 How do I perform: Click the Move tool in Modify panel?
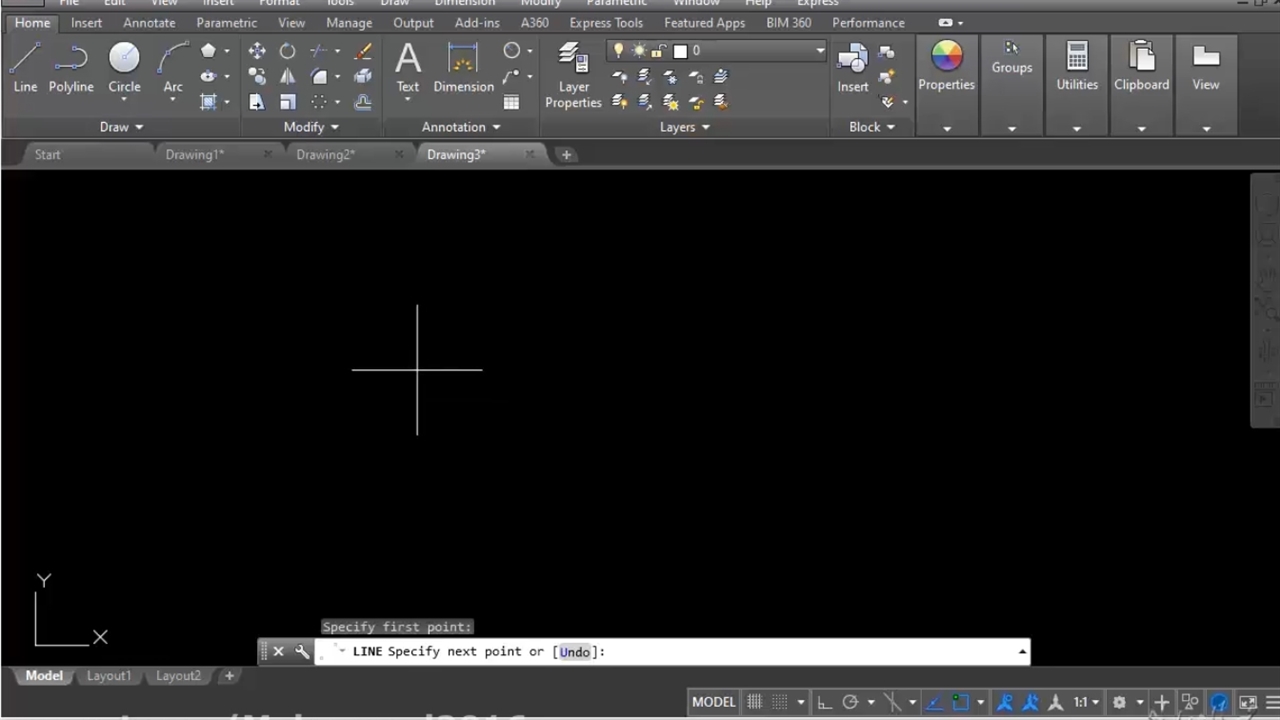tap(257, 51)
